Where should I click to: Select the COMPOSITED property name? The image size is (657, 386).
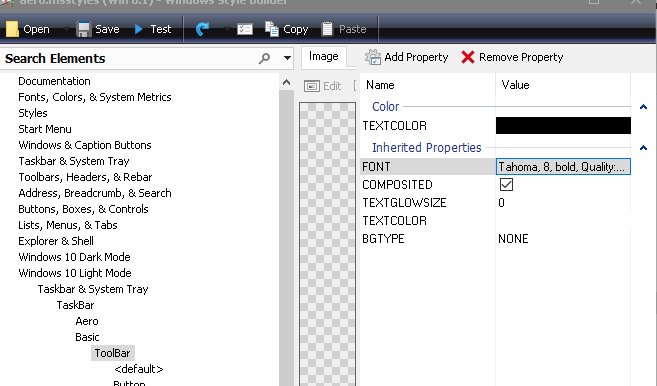[397, 185]
